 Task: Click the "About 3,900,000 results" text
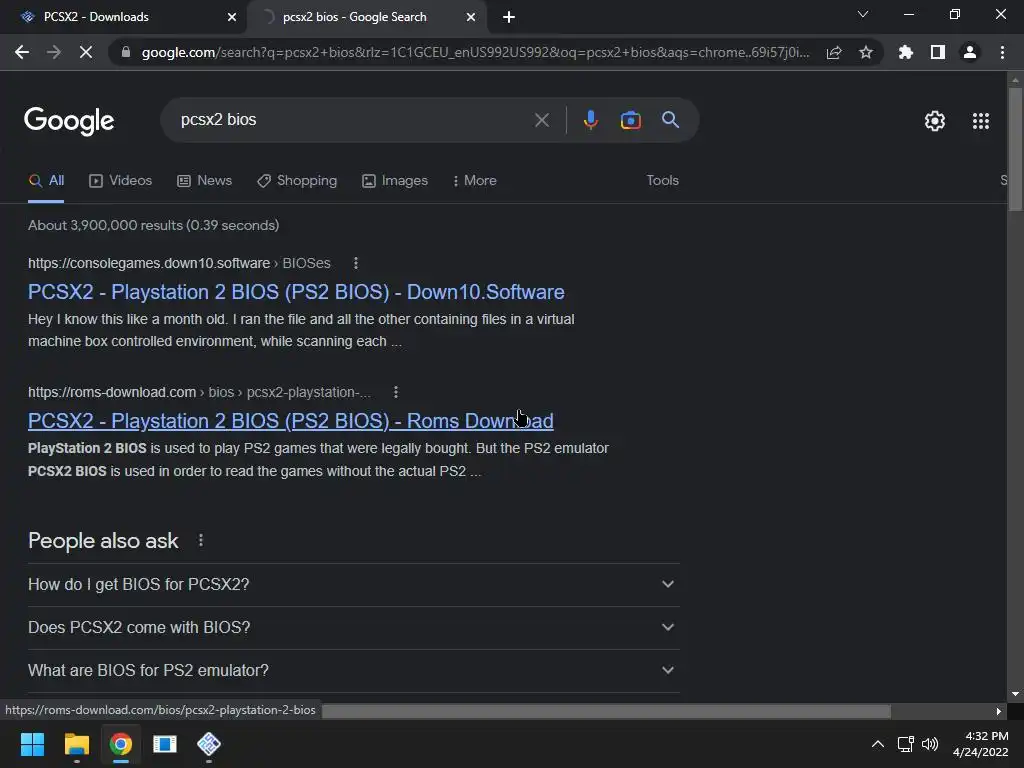(x=153, y=225)
